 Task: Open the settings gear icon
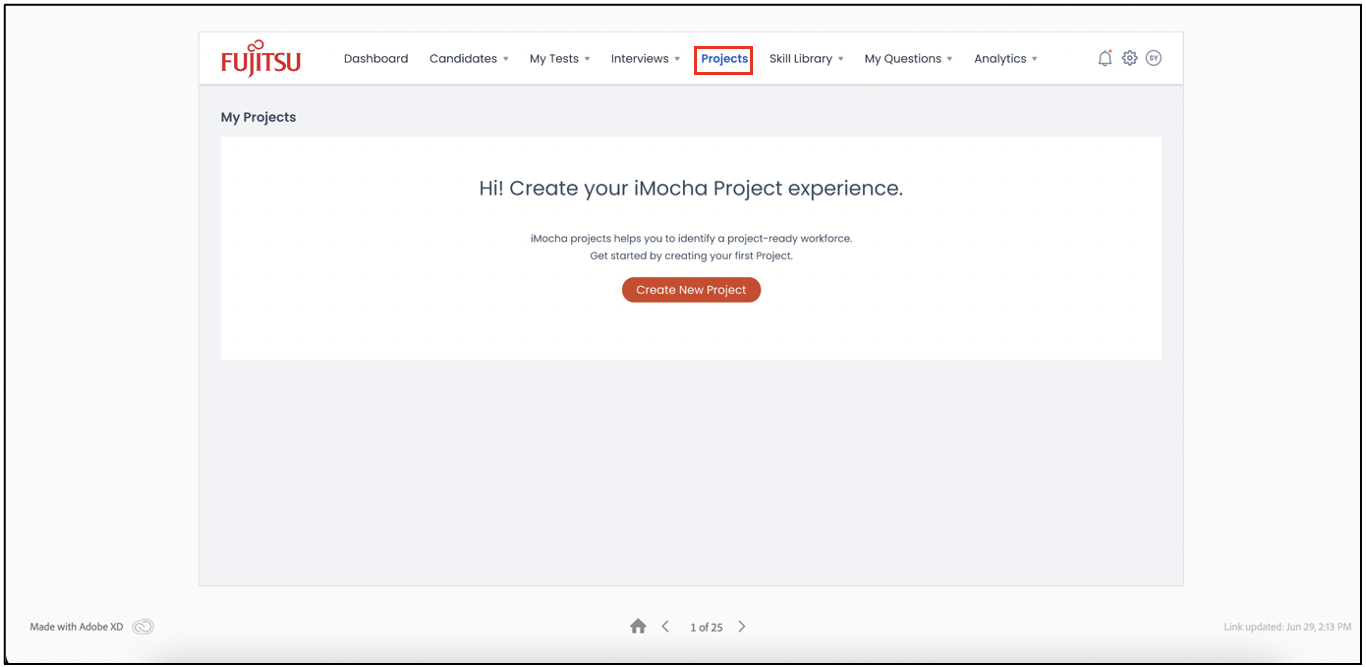point(1130,58)
